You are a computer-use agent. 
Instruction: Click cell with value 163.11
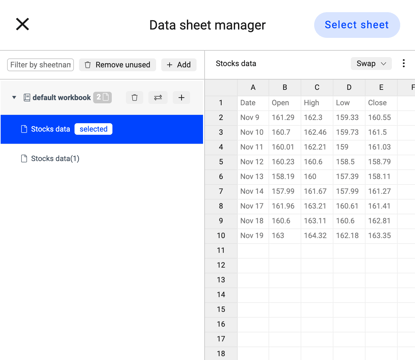(317, 221)
